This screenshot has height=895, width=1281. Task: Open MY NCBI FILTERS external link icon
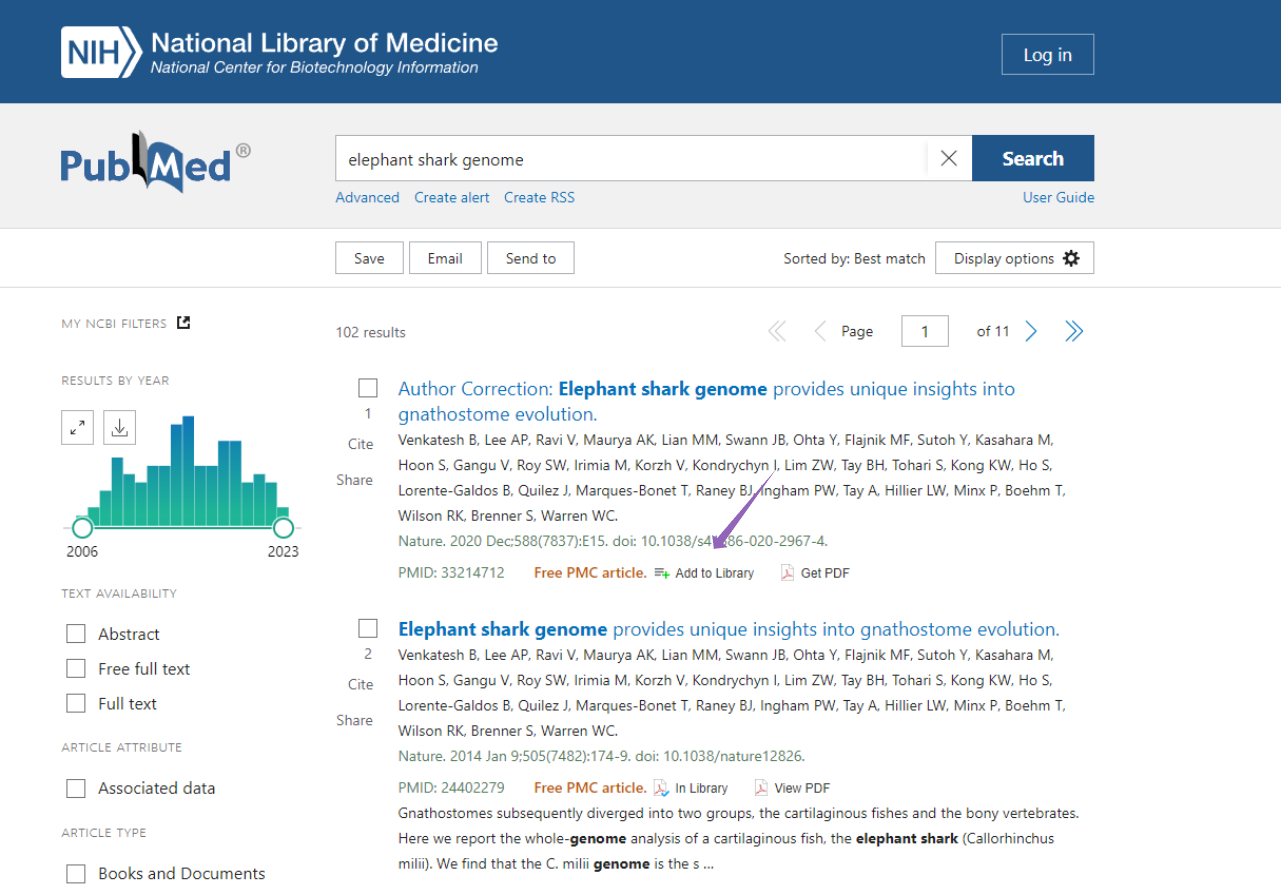point(182,322)
